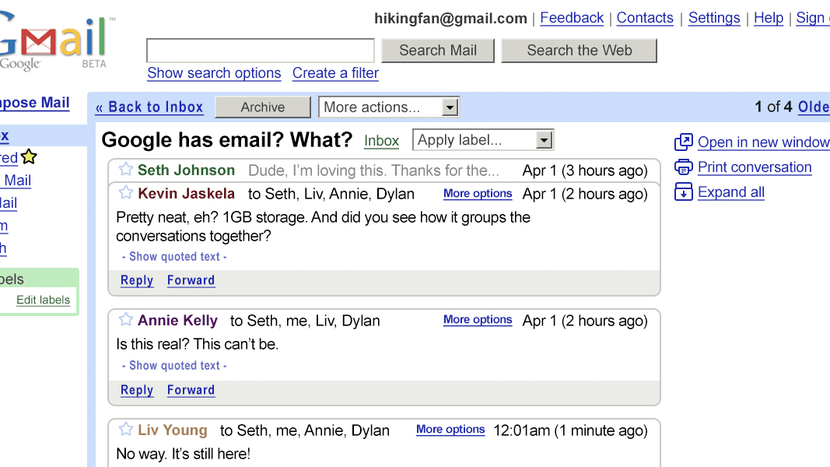830x467 pixels.
Task: Click sender name Kevin Jaskela
Action: point(186,194)
